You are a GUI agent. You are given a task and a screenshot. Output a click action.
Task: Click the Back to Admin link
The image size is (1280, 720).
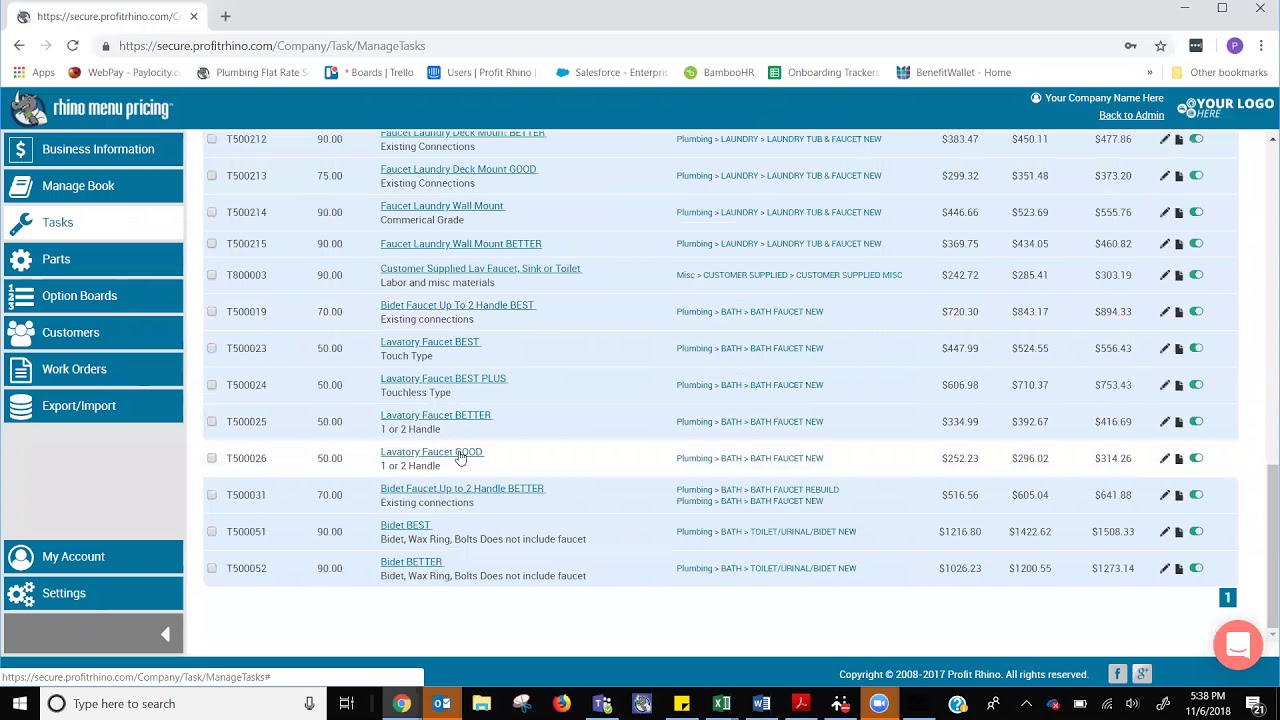pyautogui.click(x=1131, y=115)
